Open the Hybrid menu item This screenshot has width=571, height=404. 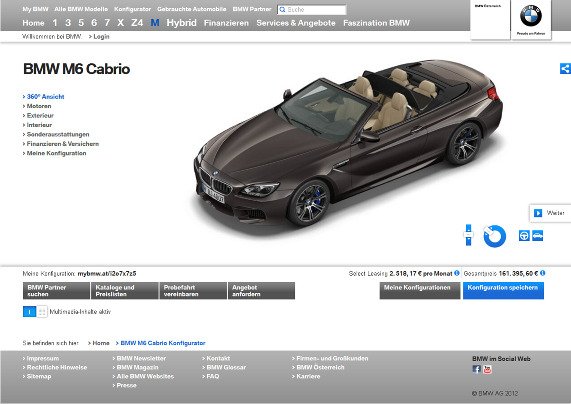181,23
